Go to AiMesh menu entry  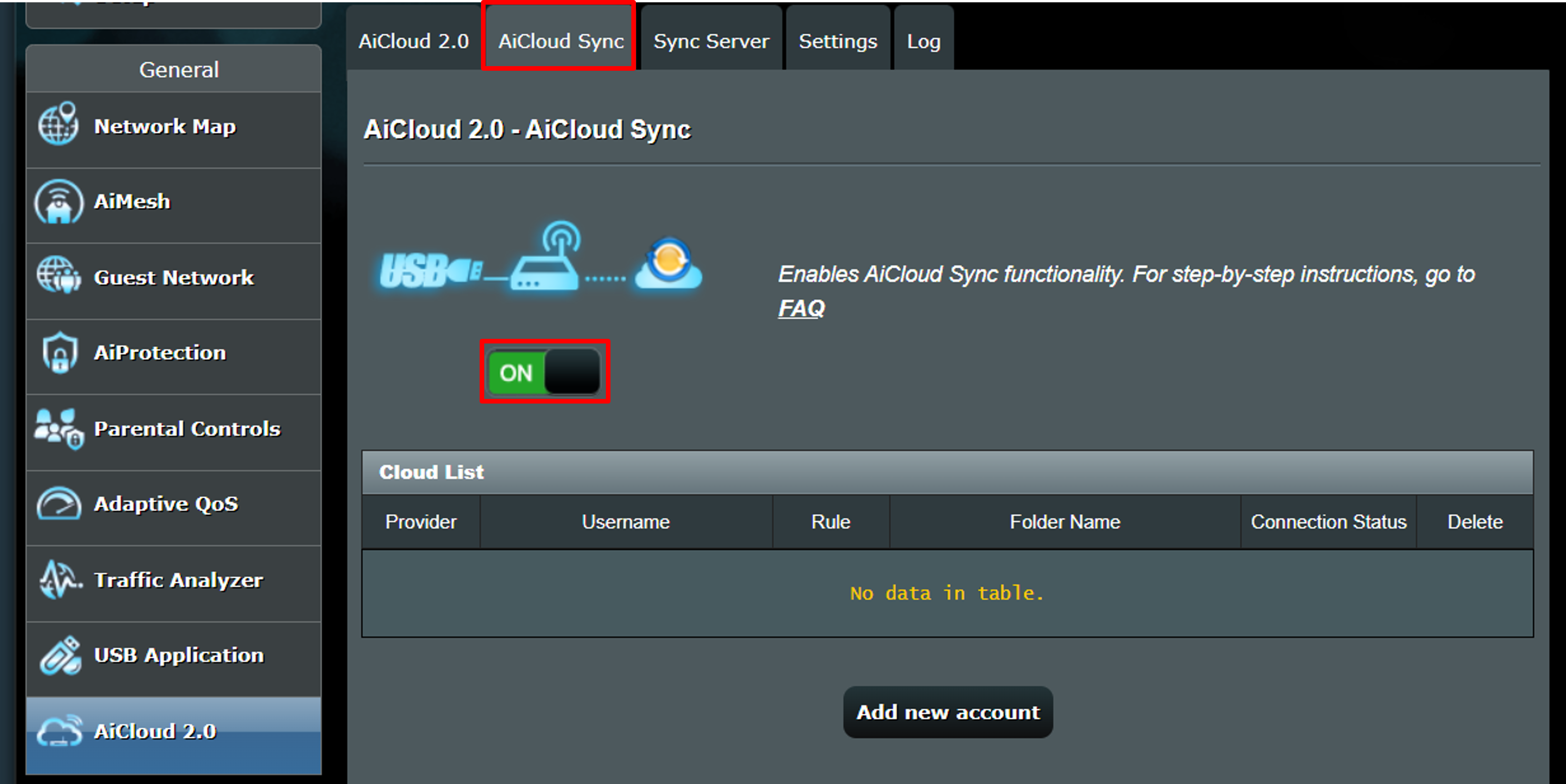(x=174, y=205)
